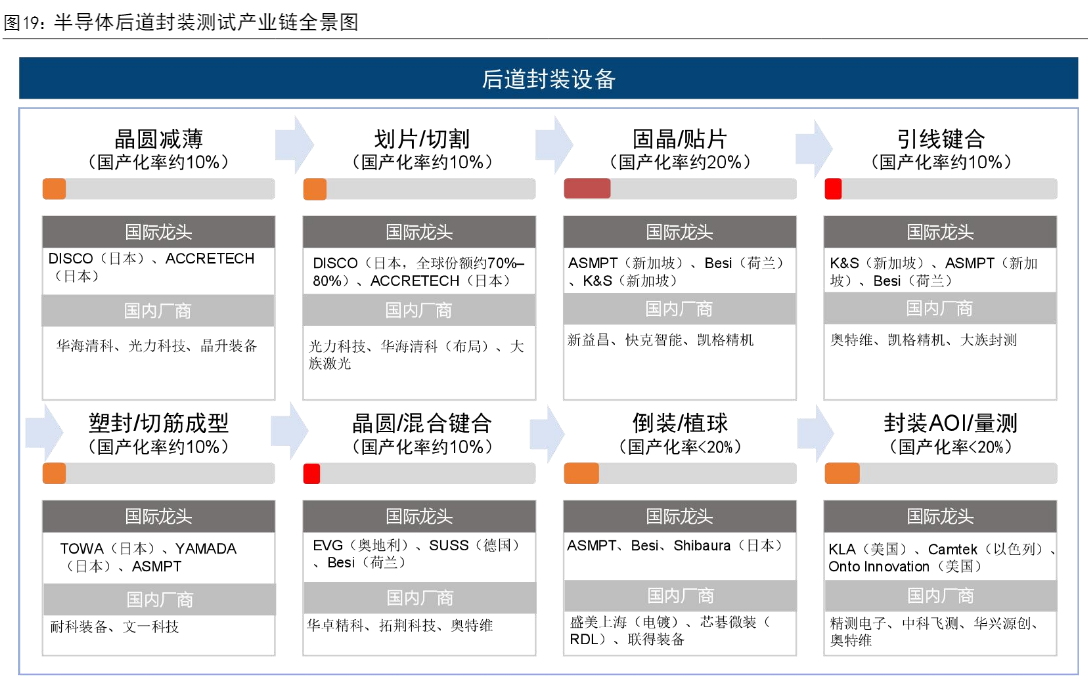Click the text '华卓精科、拓荆科技、奥特维'
1088x683 pixels.
pyautogui.click(x=400, y=625)
